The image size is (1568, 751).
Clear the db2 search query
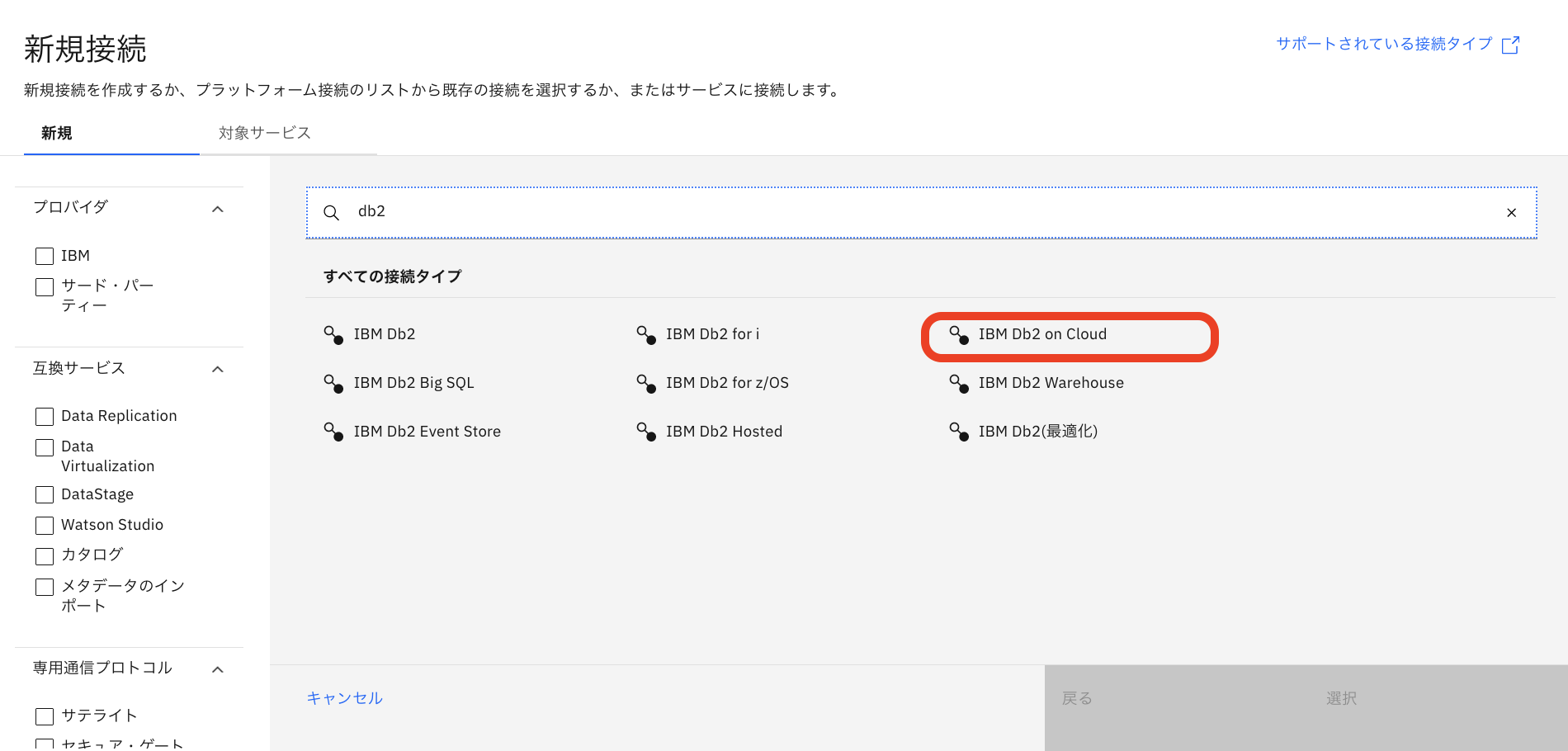click(1511, 212)
